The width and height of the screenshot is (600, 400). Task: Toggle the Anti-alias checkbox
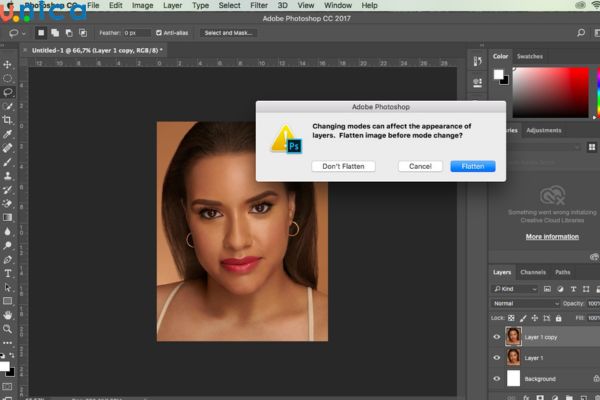pos(159,33)
